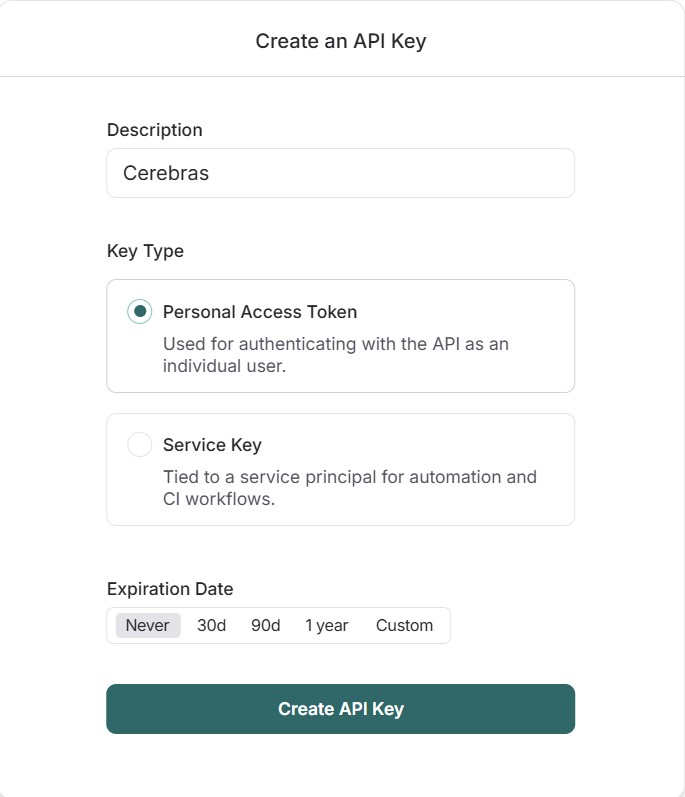Click the "Create an API Key" dialog title
Screen dimensions: 685x797
pyautogui.click(x=341, y=41)
